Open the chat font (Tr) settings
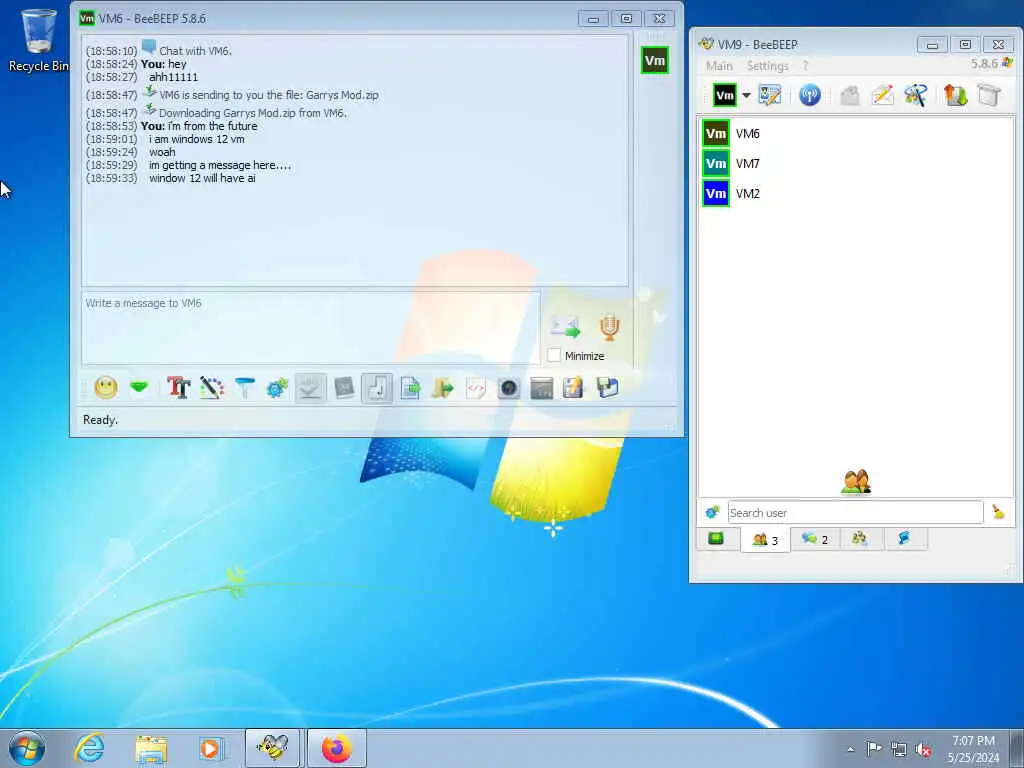Viewport: 1024px width, 768px height. (x=178, y=388)
